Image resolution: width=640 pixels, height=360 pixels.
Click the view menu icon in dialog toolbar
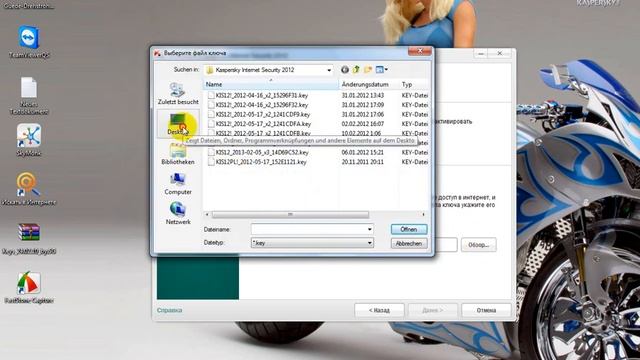(x=380, y=70)
